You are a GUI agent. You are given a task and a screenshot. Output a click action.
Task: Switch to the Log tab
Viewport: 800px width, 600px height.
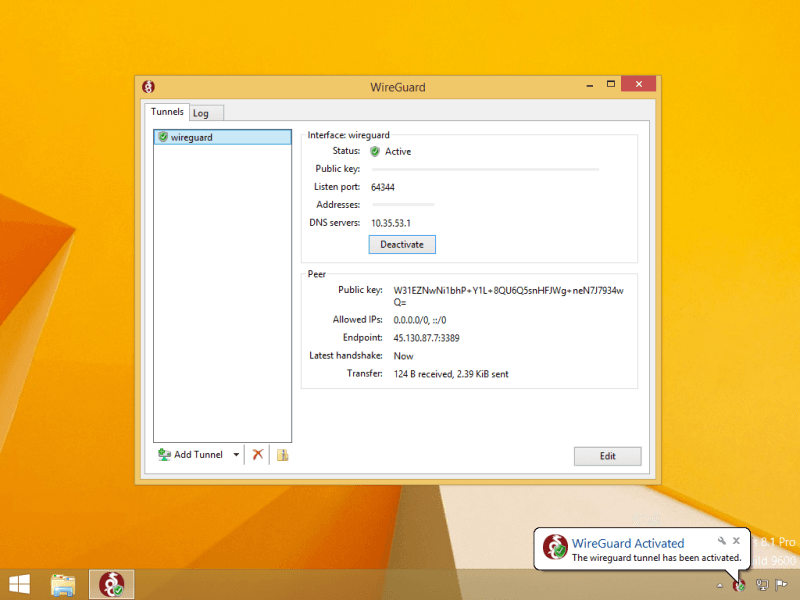point(202,113)
